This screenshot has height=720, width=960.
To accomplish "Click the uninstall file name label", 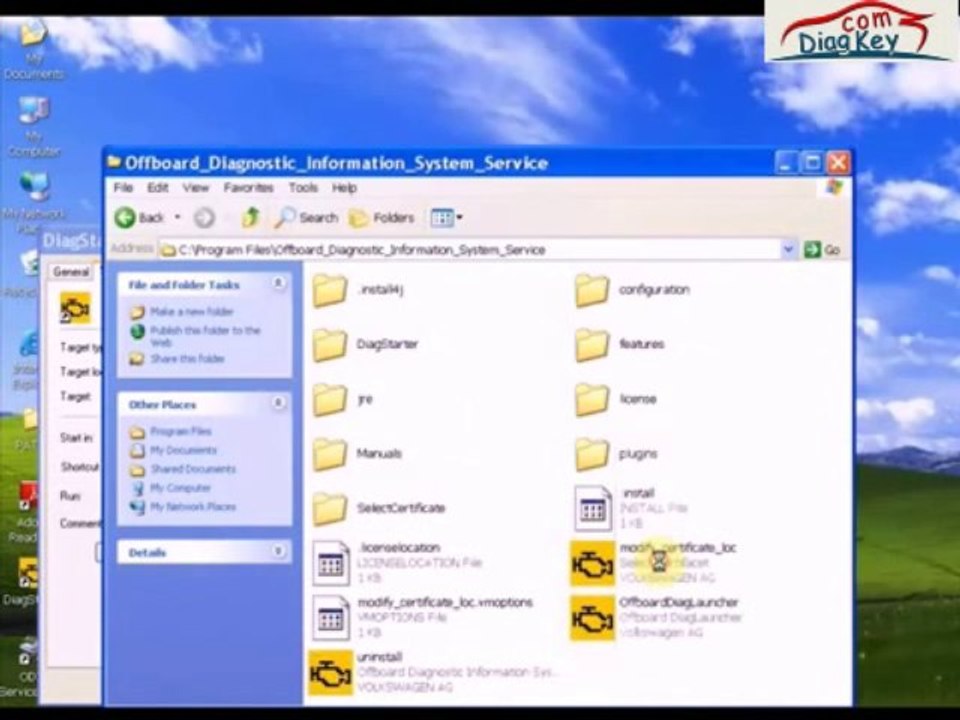I will pyautogui.click(x=380, y=657).
